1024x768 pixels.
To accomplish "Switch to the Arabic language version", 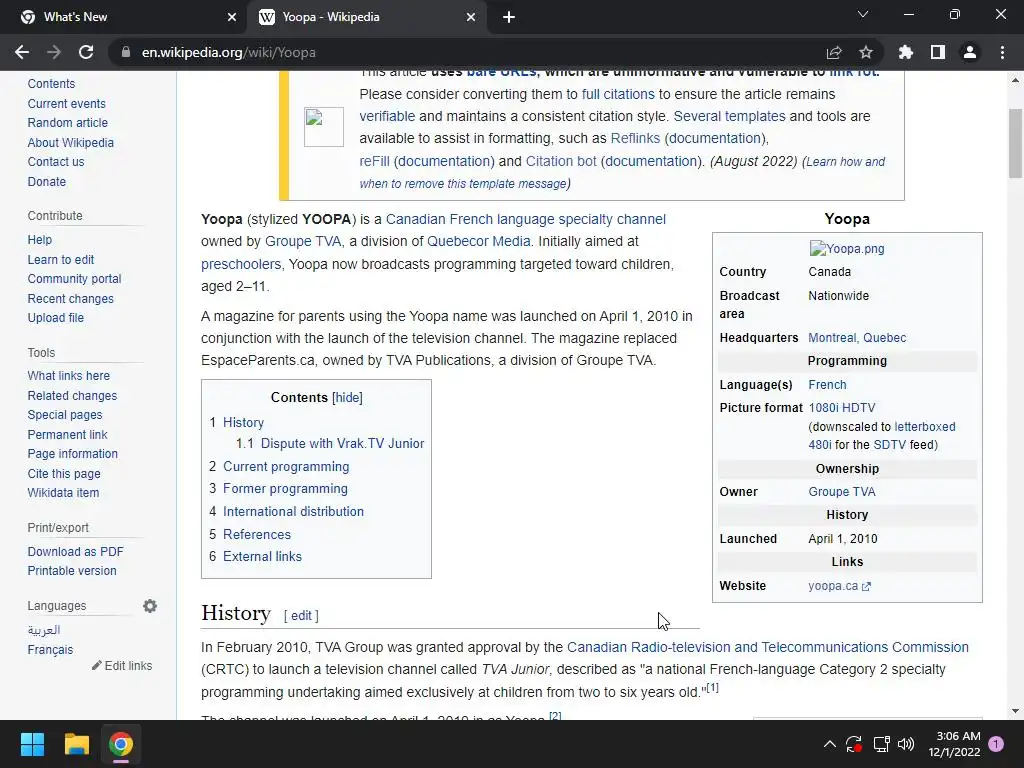I will pyautogui.click(x=44, y=630).
